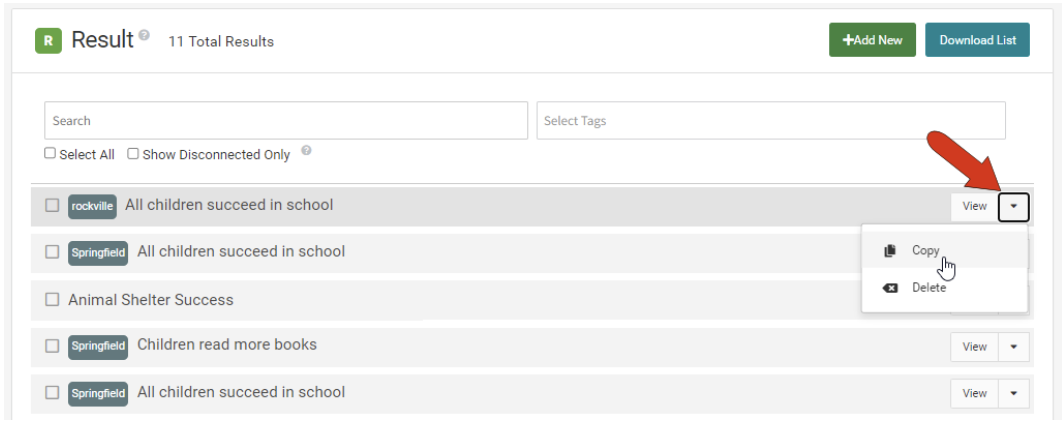
Task: Enable the Select All checkbox
Action: (x=50, y=154)
